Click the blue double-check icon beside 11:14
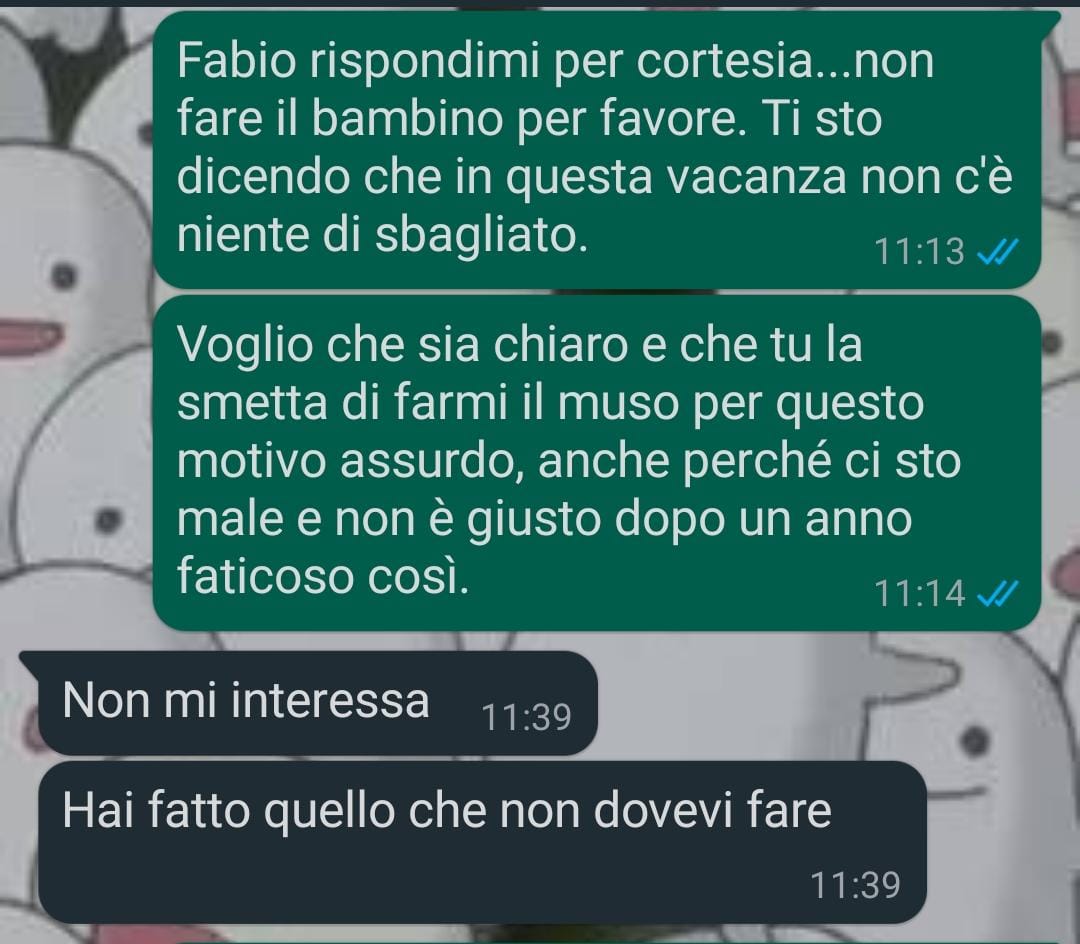The width and height of the screenshot is (1080, 944). coord(997,593)
